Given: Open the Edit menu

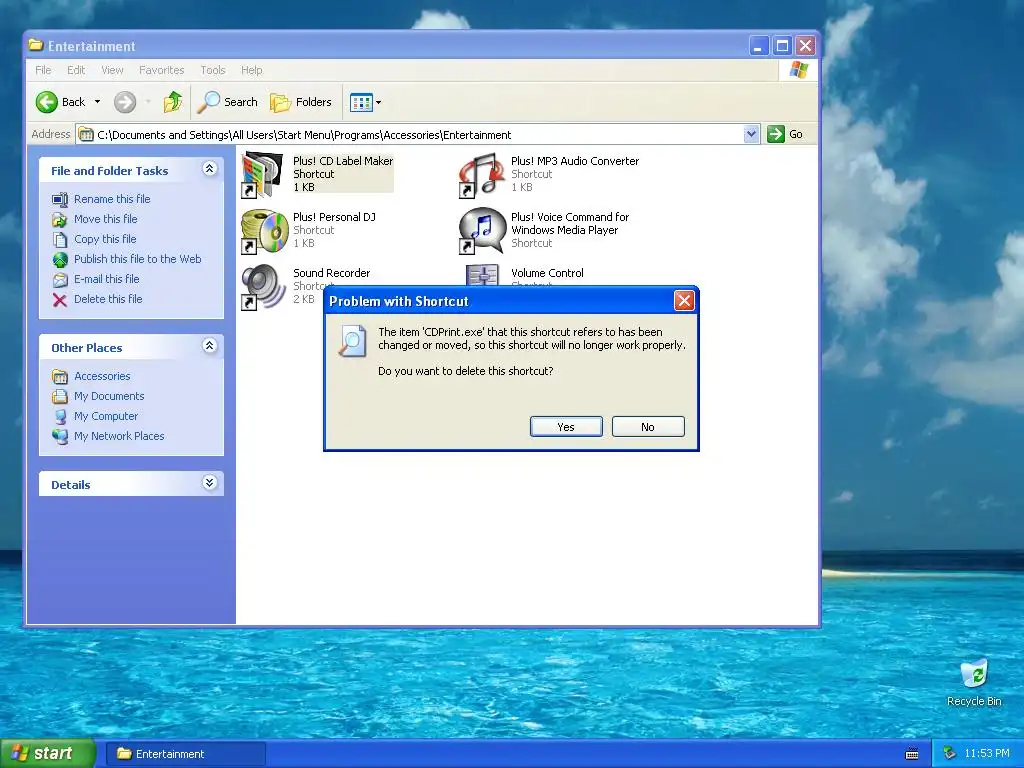Looking at the screenshot, I should (x=76, y=70).
